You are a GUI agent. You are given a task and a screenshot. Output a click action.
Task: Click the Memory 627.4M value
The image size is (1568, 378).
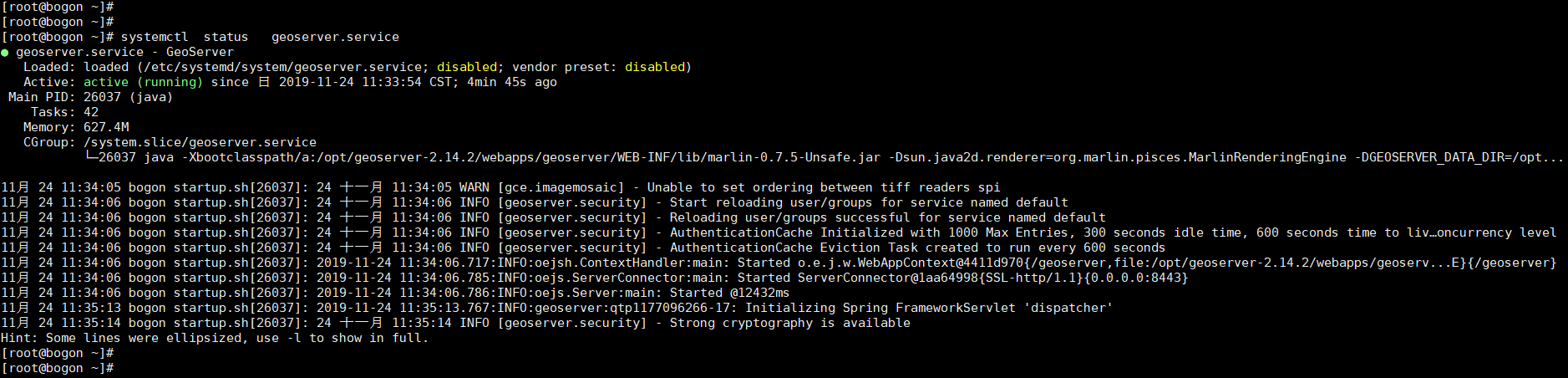106,127
